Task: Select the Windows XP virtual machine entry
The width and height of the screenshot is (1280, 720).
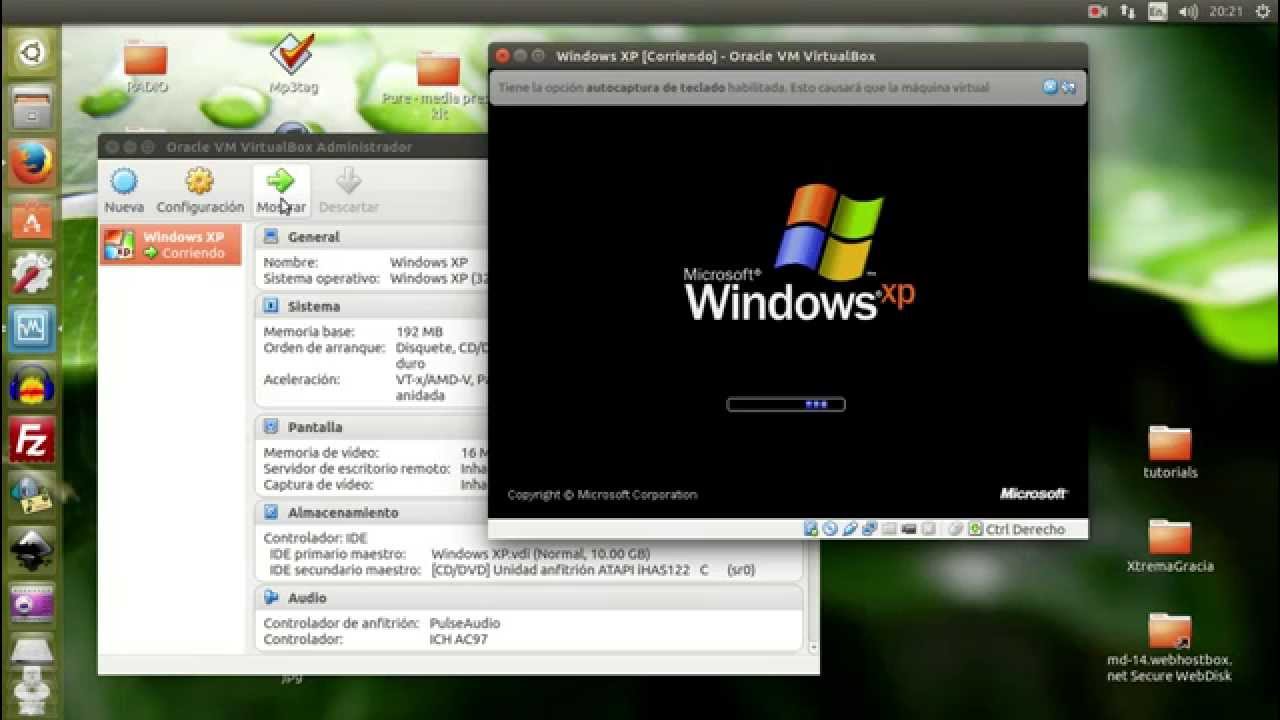Action: click(171, 245)
